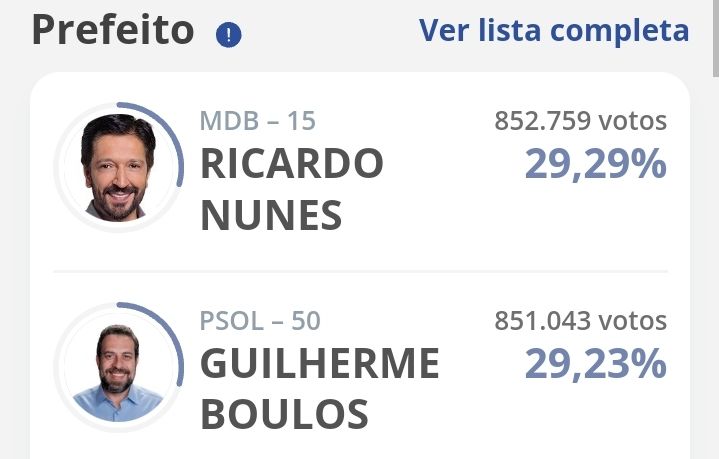
Task: Click the info icon beside Prefeito
Action: pos(229,36)
